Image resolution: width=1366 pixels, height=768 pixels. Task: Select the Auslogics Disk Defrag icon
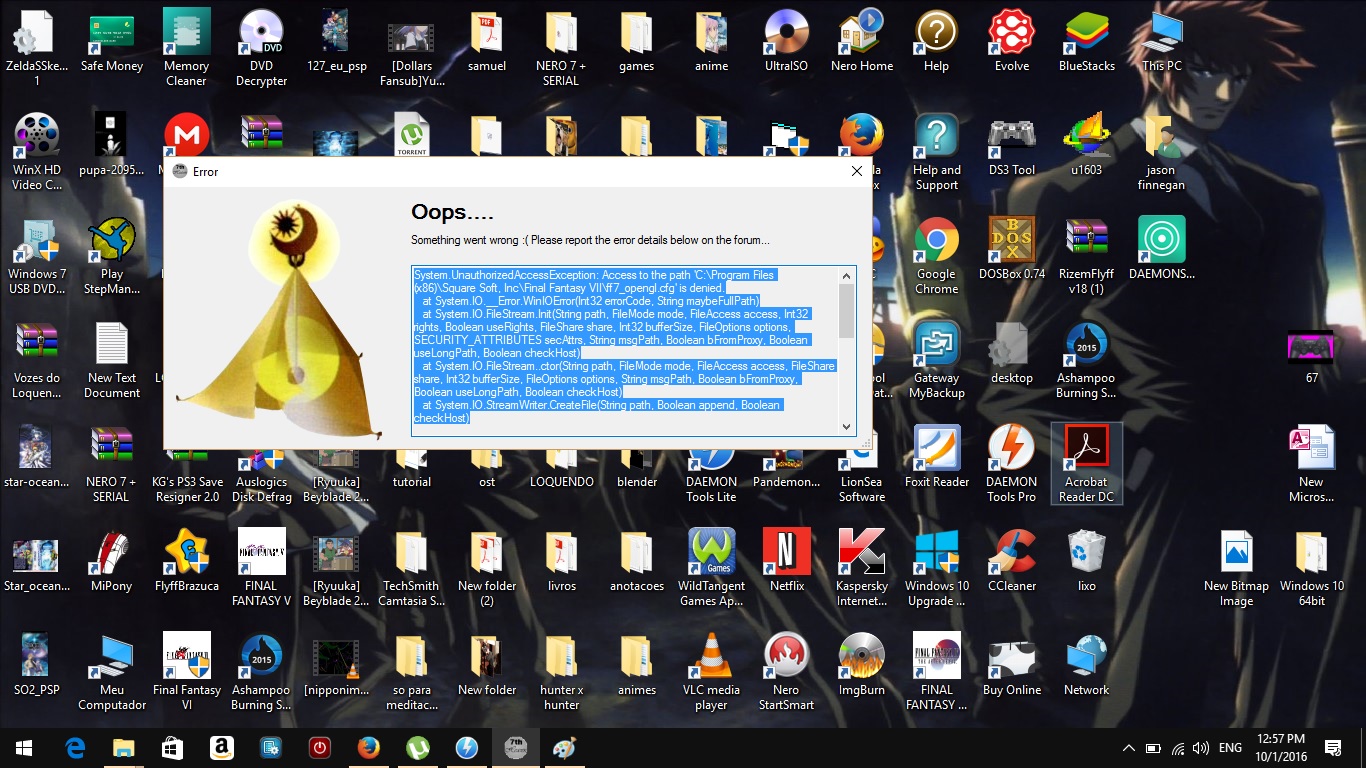[x=262, y=474]
